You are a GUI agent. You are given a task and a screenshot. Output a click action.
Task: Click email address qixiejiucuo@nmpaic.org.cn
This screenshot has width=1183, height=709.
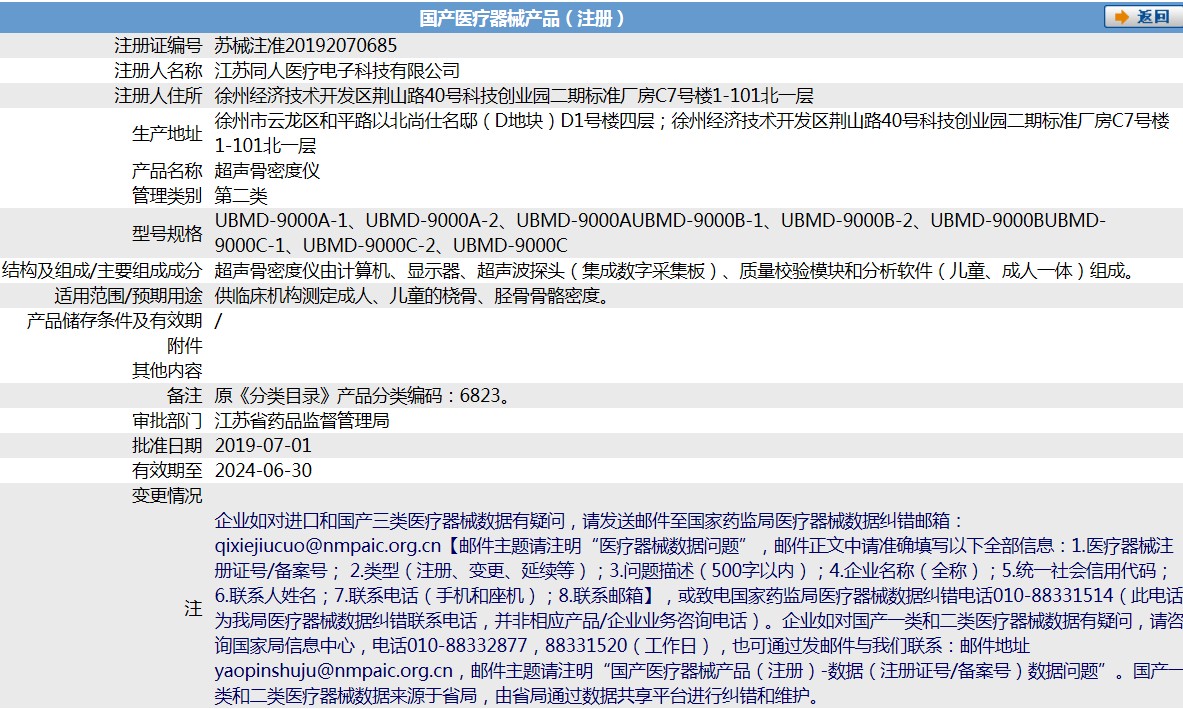pos(327,545)
